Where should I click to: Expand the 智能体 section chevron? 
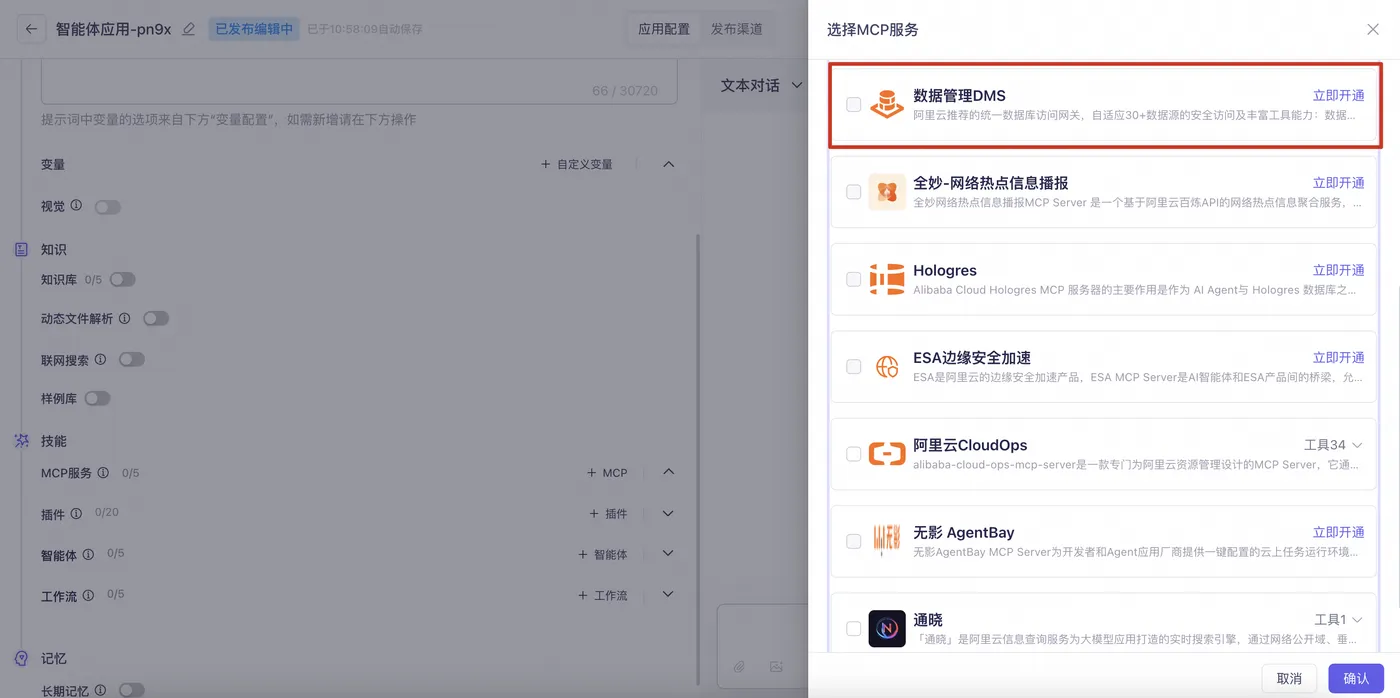[669, 554]
